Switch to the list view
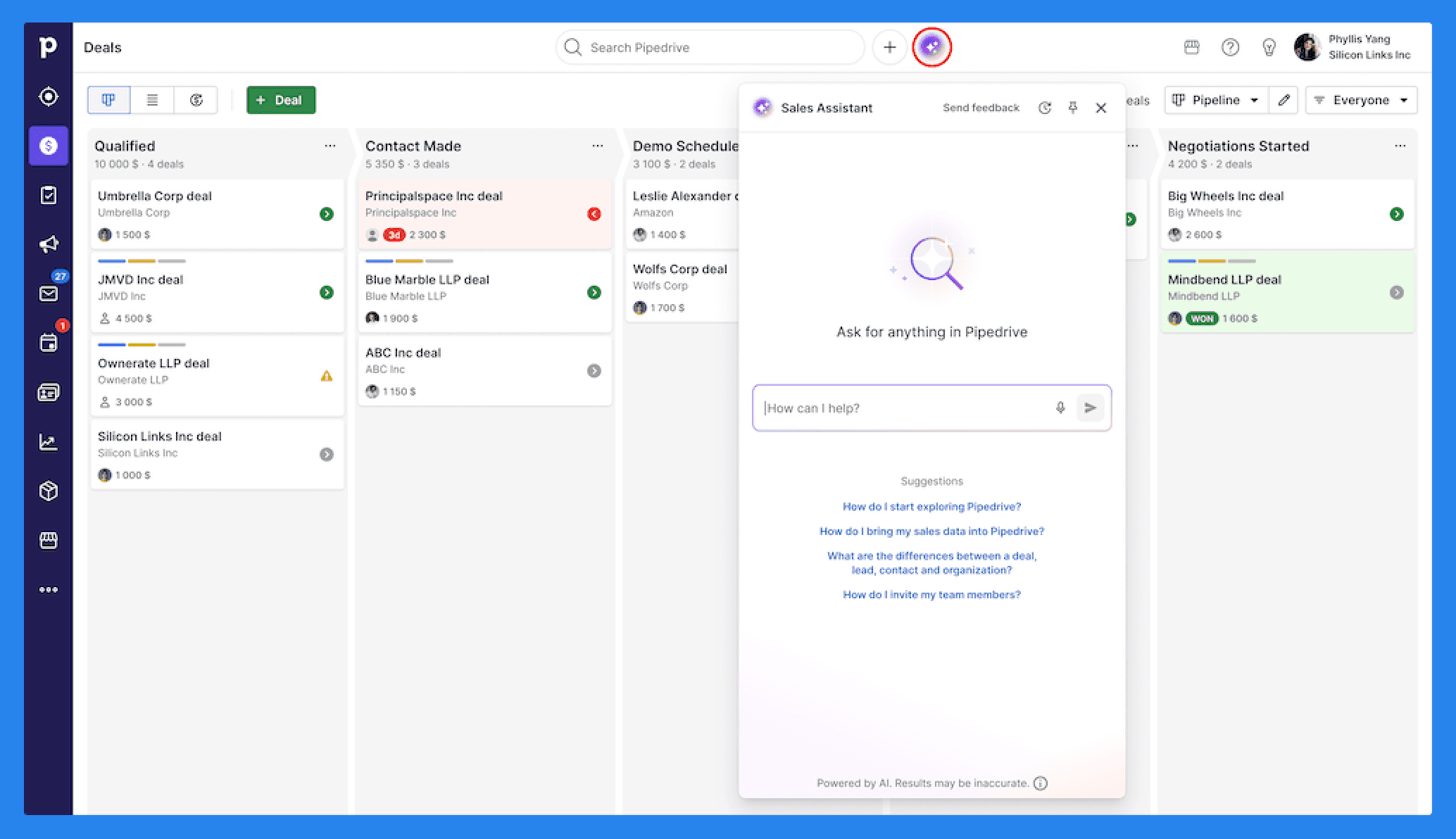 (x=152, y=100)
